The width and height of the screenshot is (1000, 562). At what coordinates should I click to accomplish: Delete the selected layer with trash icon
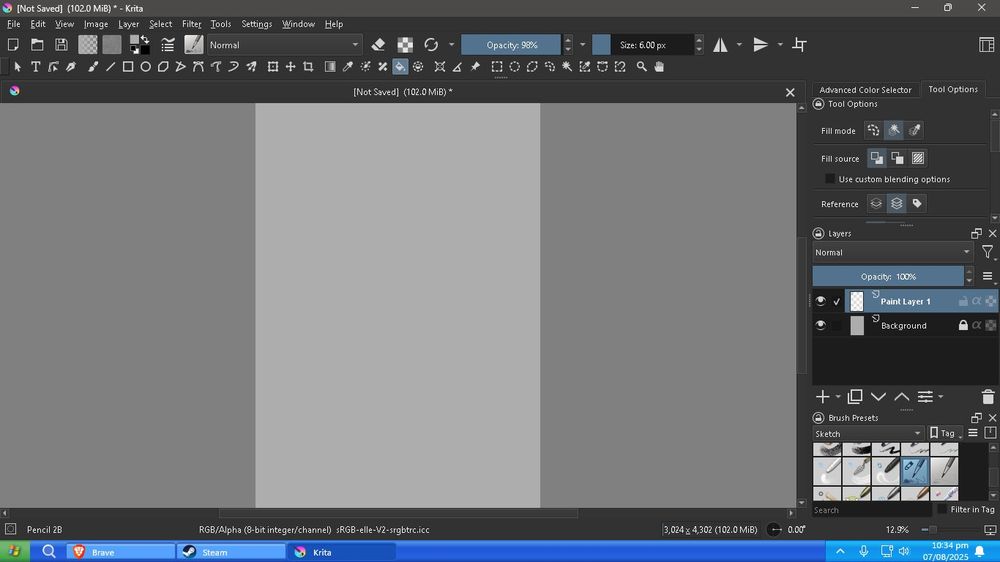click(987, 397)
